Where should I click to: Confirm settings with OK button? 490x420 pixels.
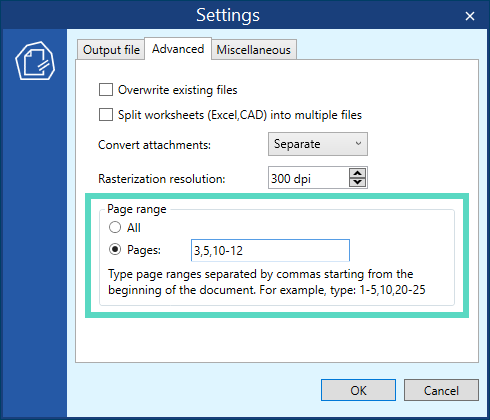[358, 390]
